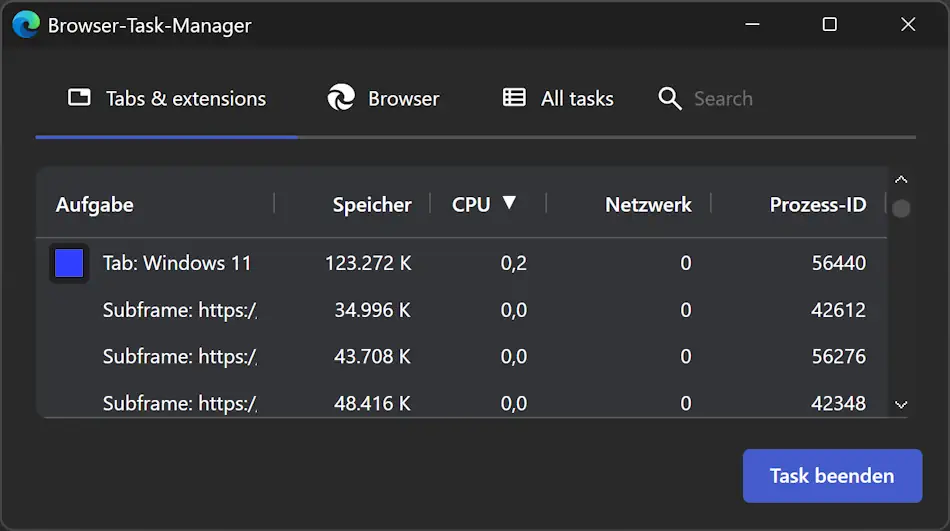Select Subframe row with process ID 56276

[x=462, y=356]
